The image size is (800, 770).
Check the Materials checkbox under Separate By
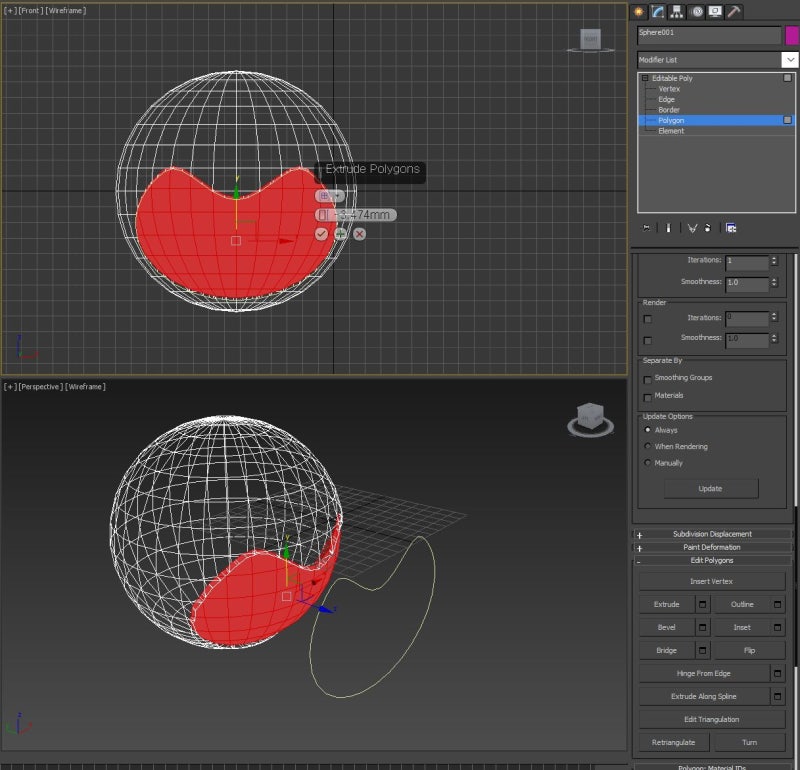(647, 397)
